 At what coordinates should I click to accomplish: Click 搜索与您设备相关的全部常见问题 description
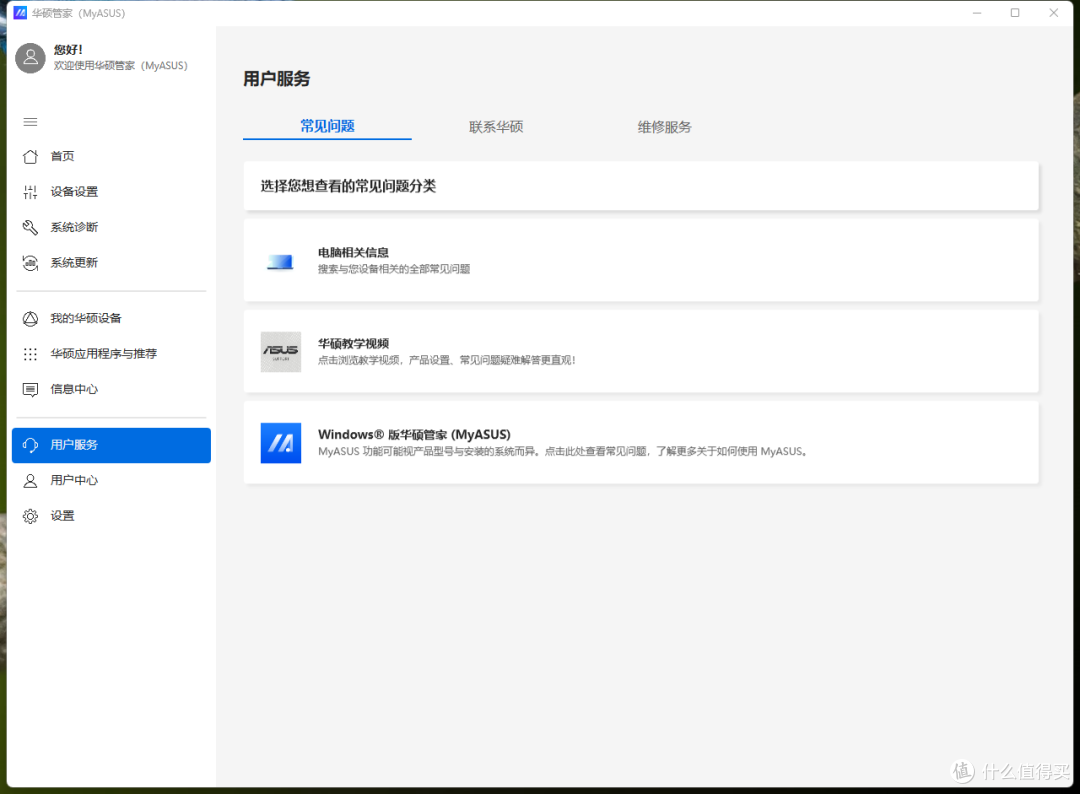[x=394, y=269]
